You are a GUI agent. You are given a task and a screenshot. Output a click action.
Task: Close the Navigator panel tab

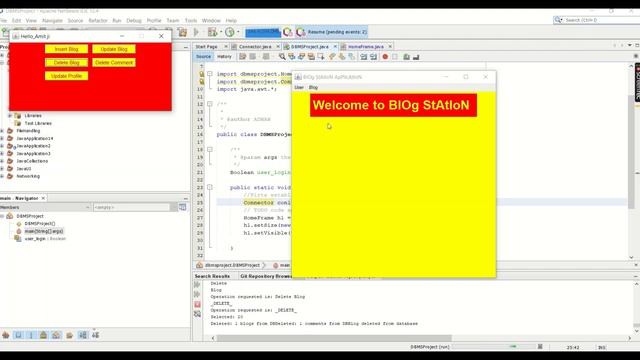click(43, 198)
